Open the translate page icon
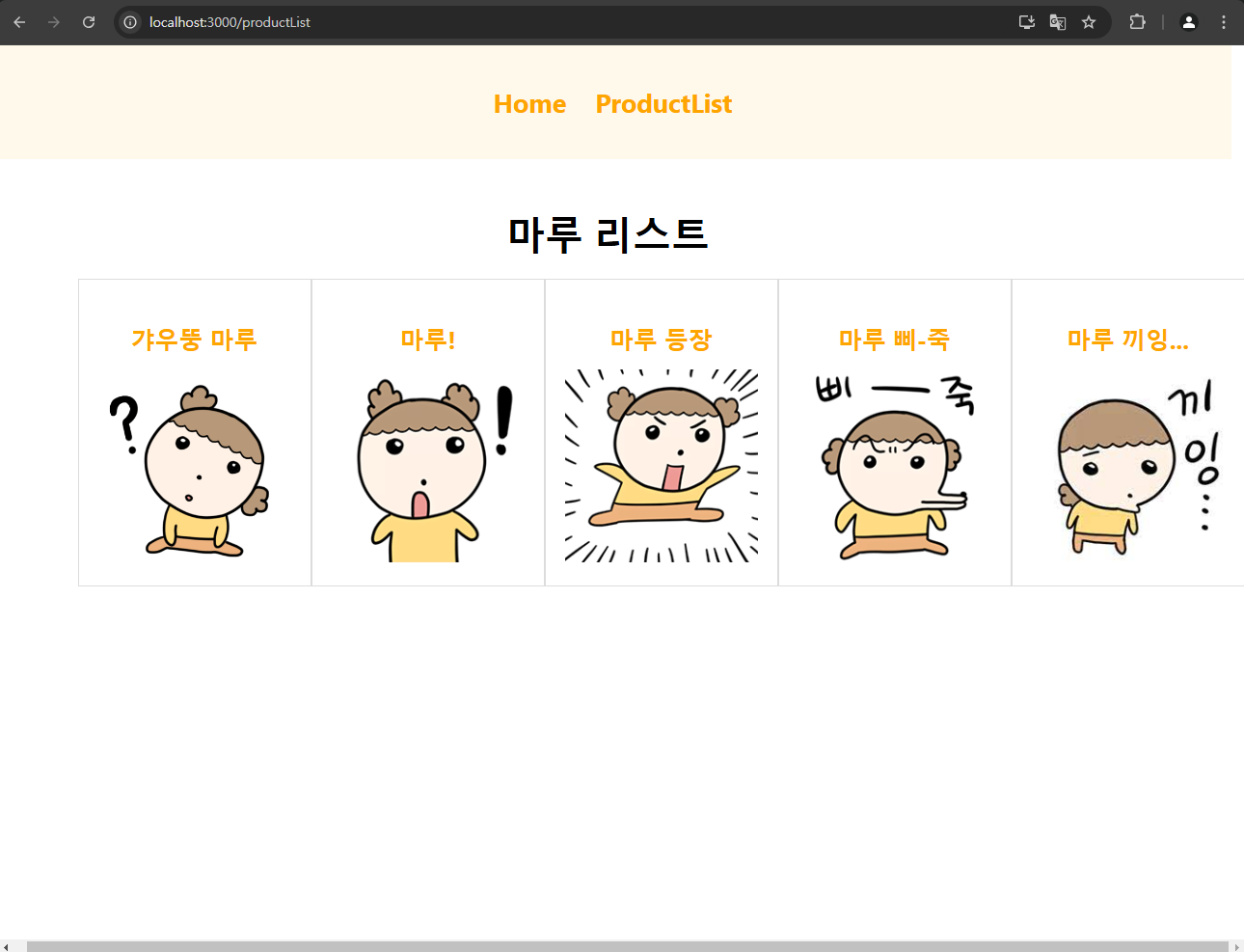The width and height of the screenshot is (1244, 952). click(x=1058, y=22)
